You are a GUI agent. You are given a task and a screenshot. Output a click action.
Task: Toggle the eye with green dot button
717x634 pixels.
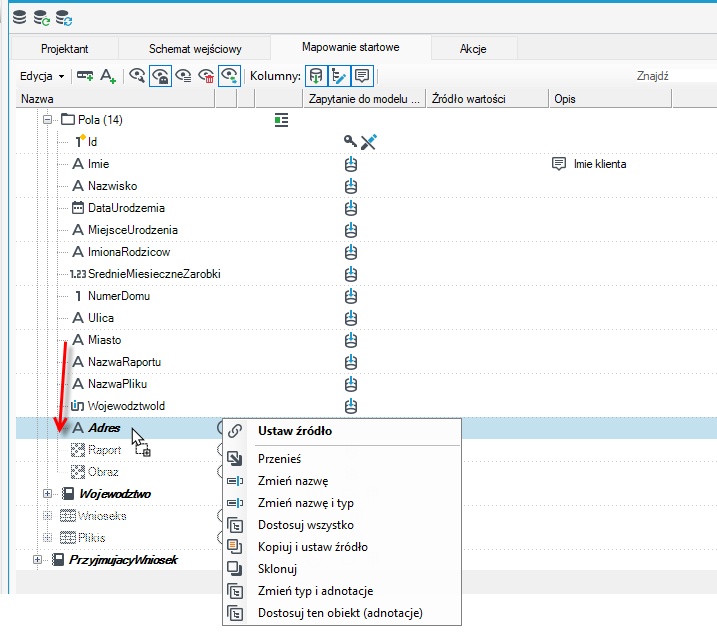(x=230, y=76)
